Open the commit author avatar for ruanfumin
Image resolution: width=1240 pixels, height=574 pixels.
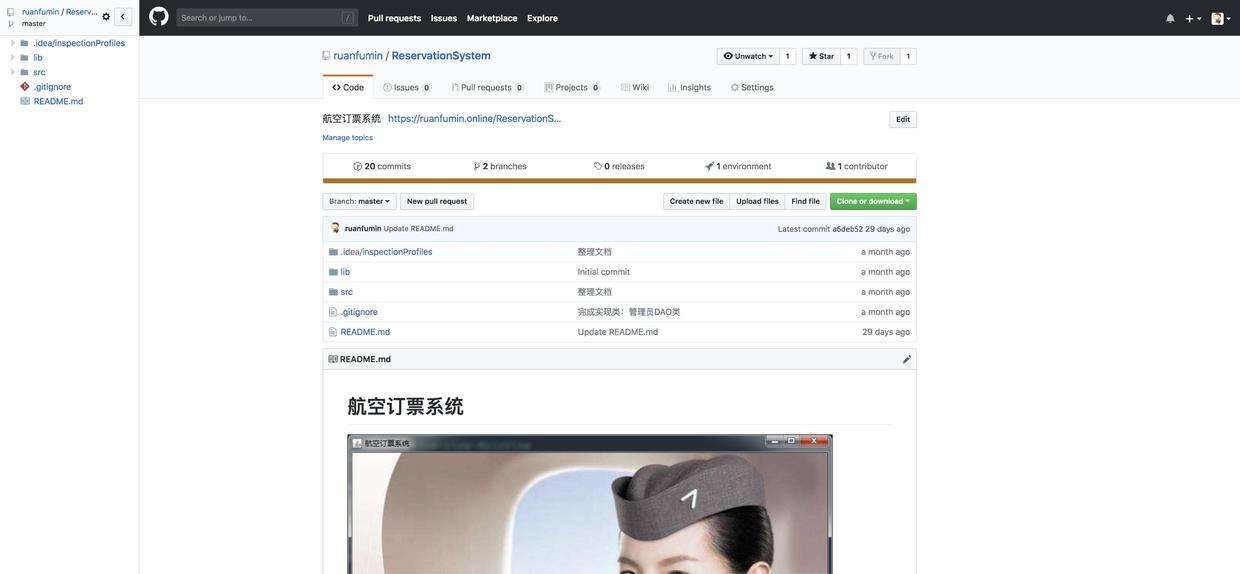coord(335,228)
